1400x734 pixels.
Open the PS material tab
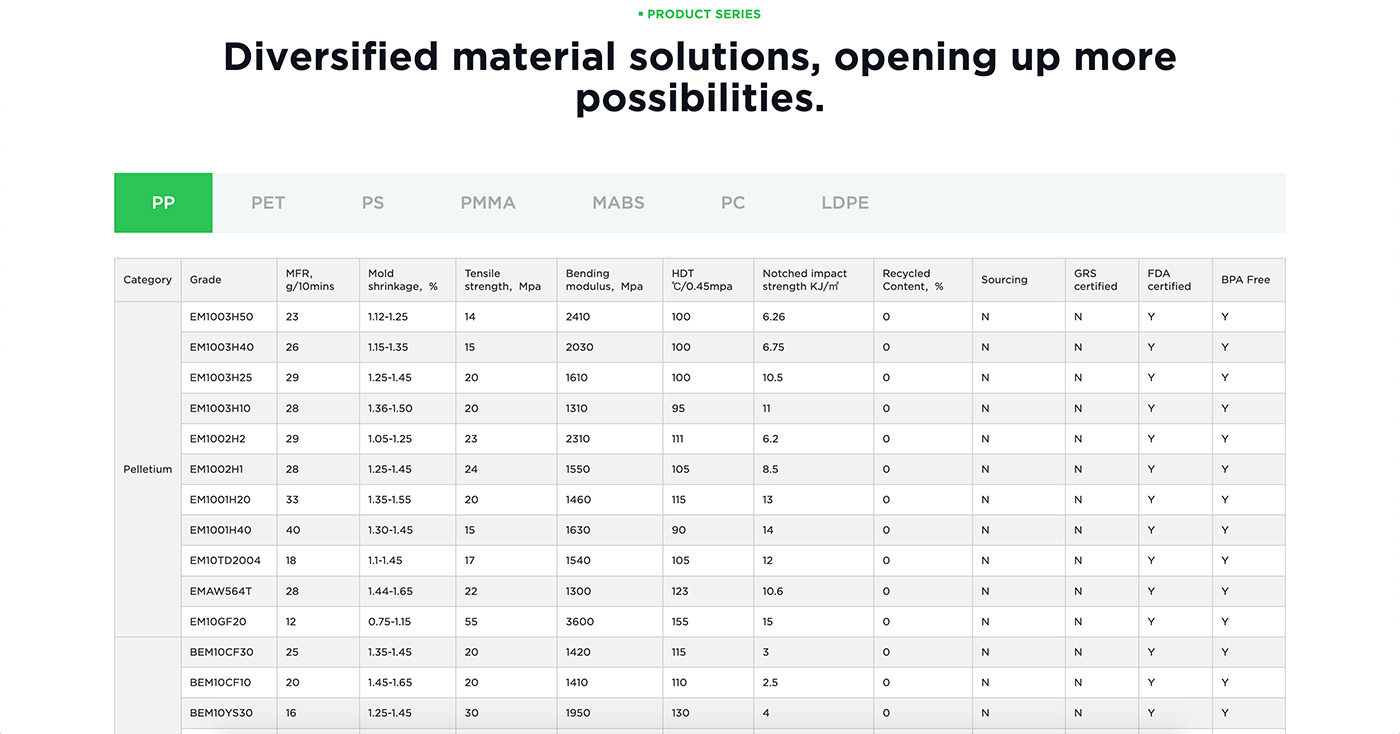click(373, 203)
